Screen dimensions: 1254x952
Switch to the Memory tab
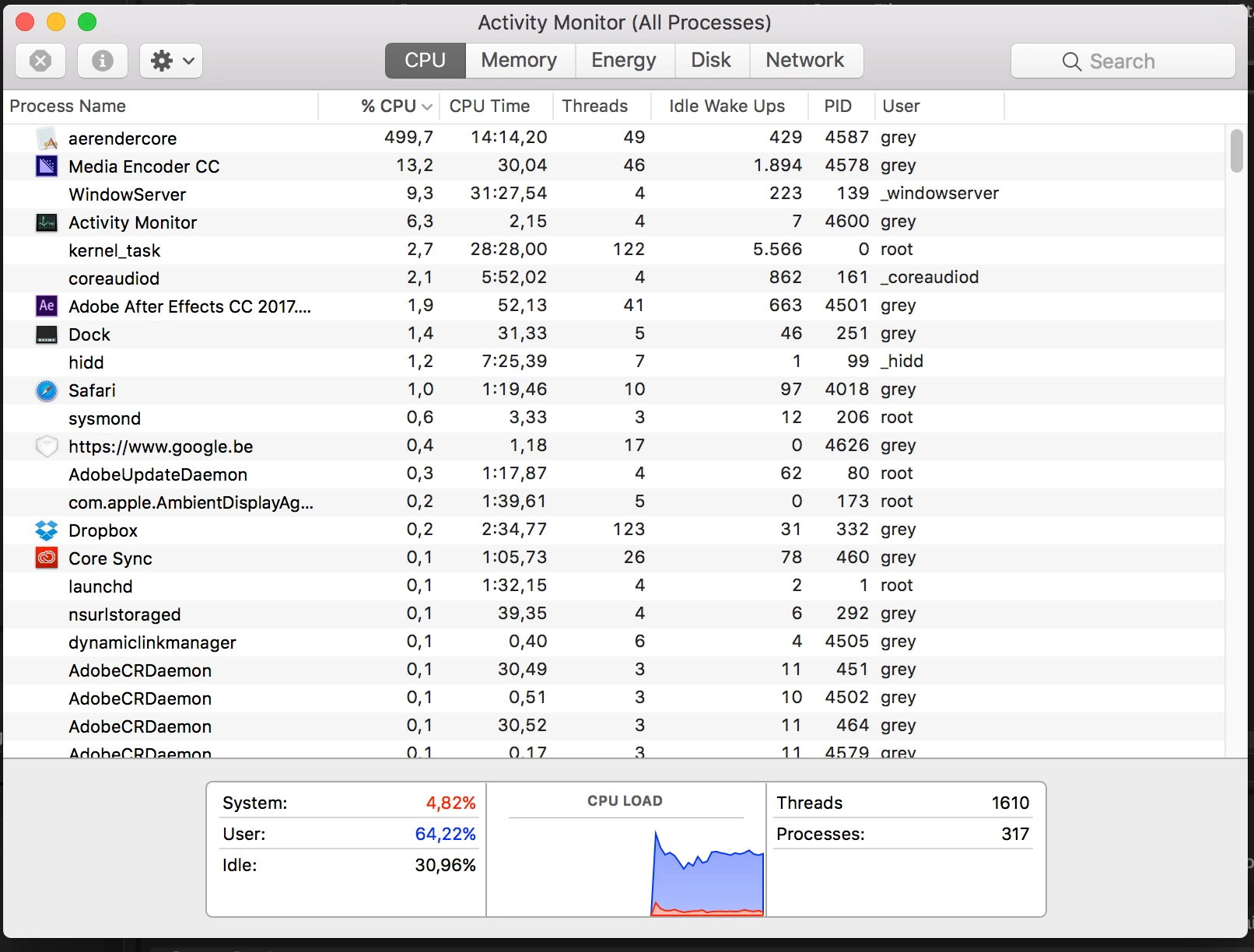(519, 61)
